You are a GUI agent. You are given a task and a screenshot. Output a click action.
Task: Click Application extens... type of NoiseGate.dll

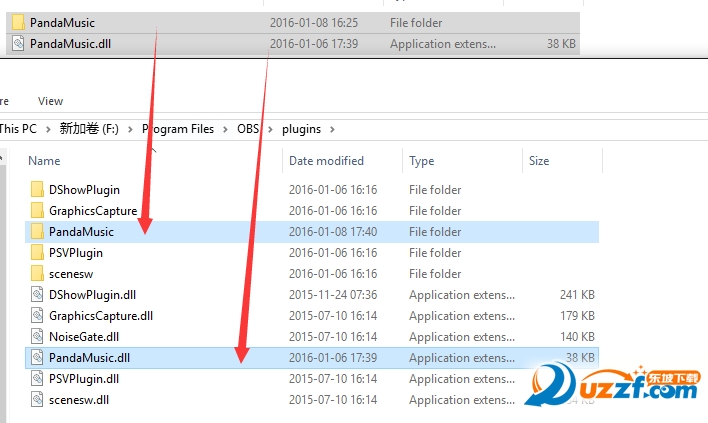[462, 337]
